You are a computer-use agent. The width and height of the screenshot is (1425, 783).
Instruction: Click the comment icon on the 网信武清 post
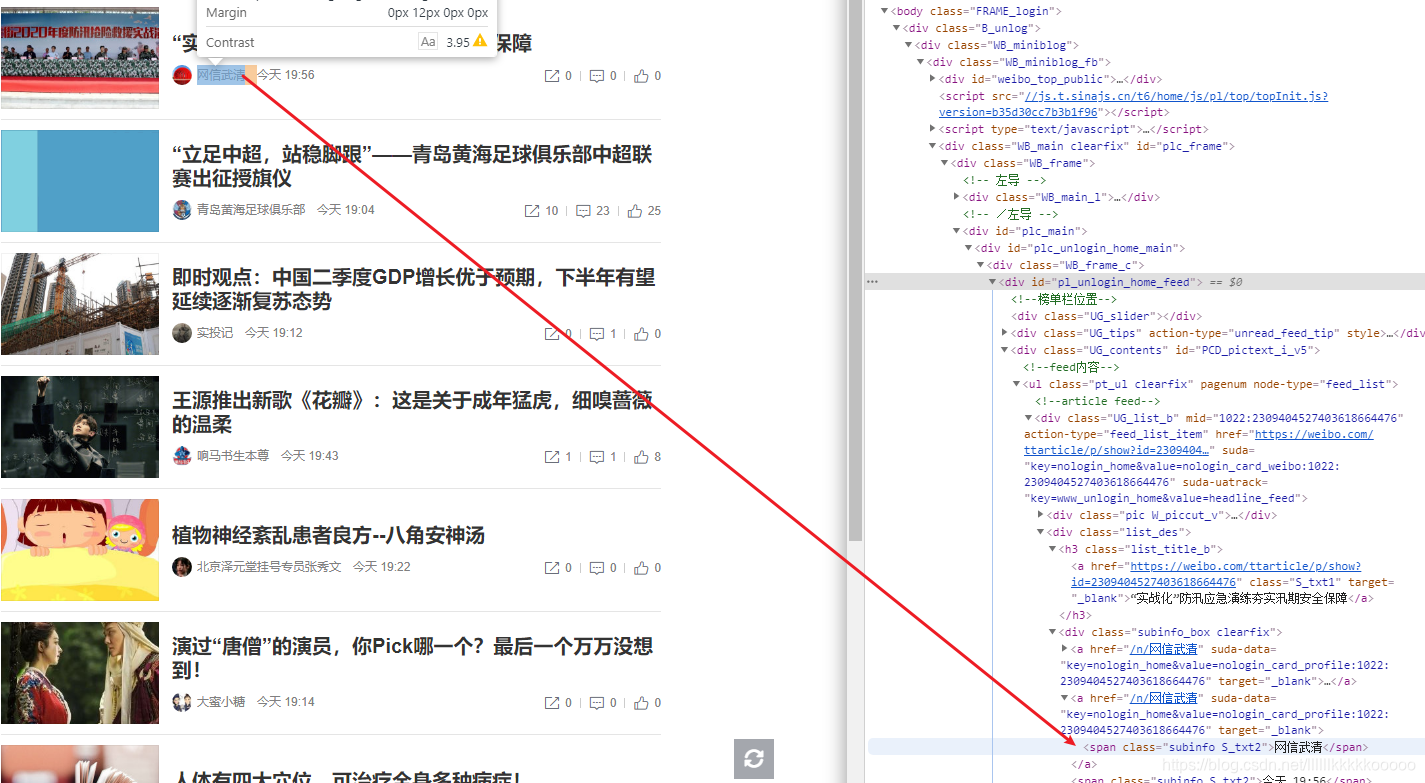[597, 76]
